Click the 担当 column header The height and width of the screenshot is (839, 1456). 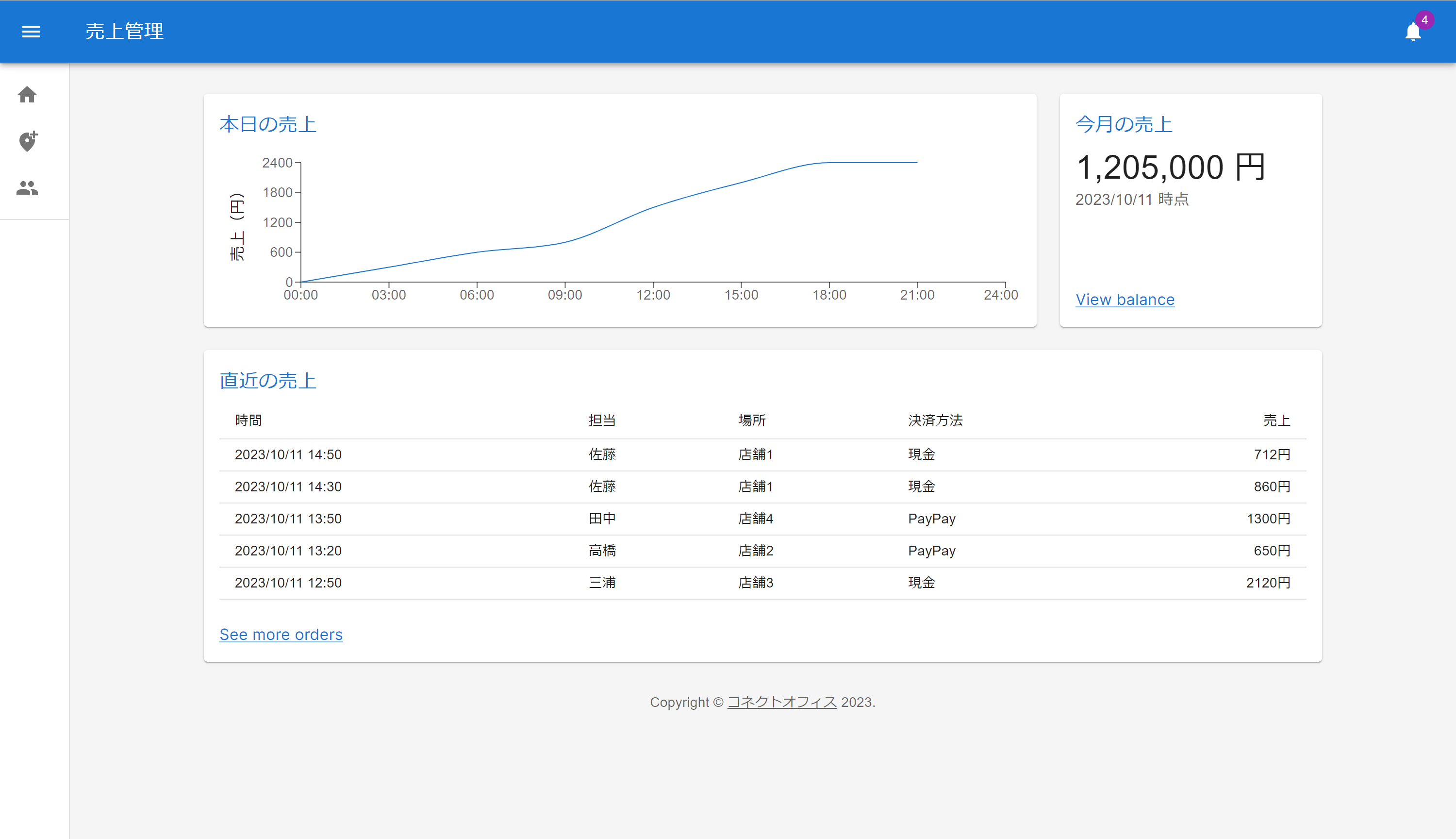(602, 420)
